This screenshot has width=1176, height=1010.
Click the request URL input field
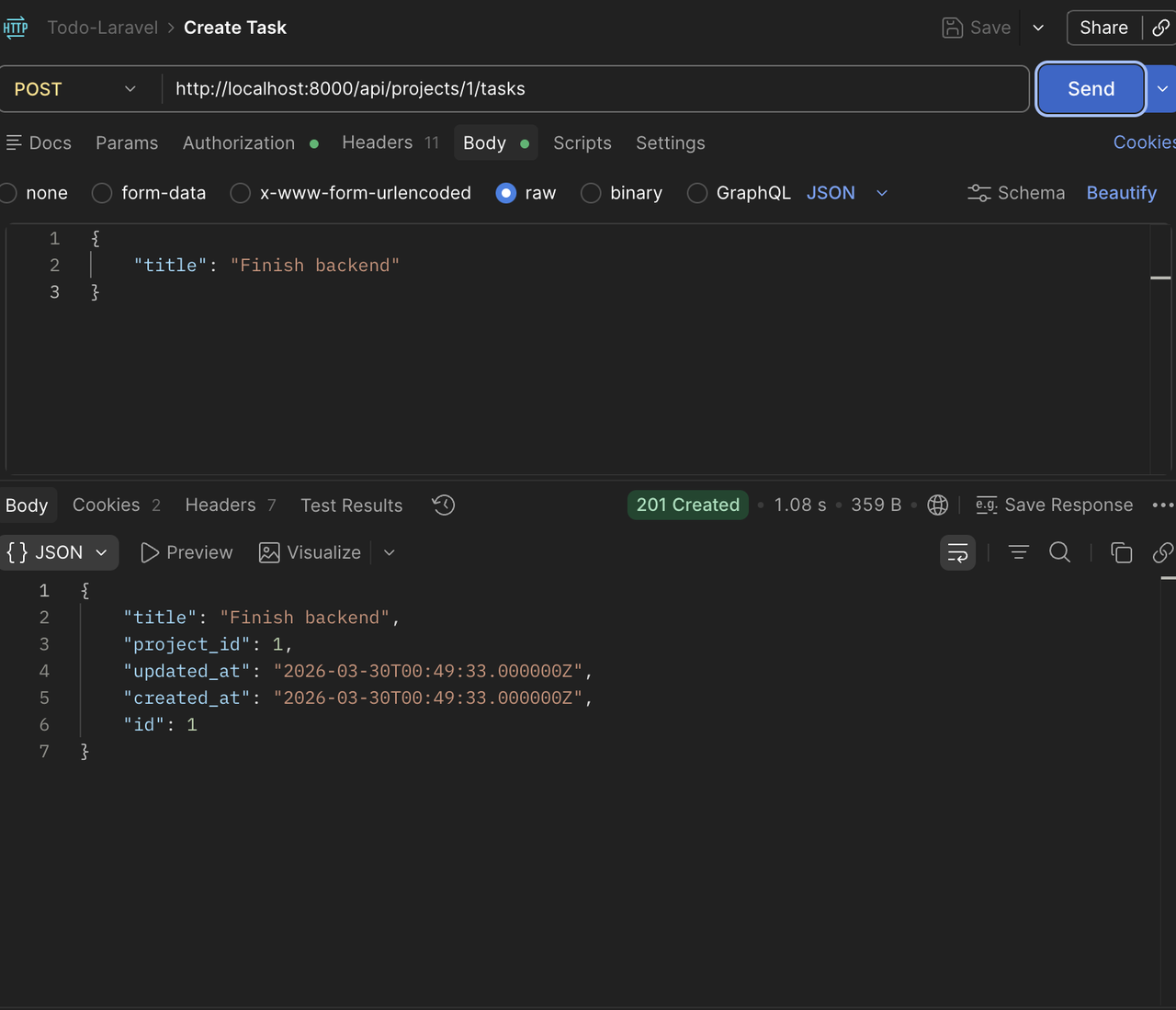pos(595,89)
